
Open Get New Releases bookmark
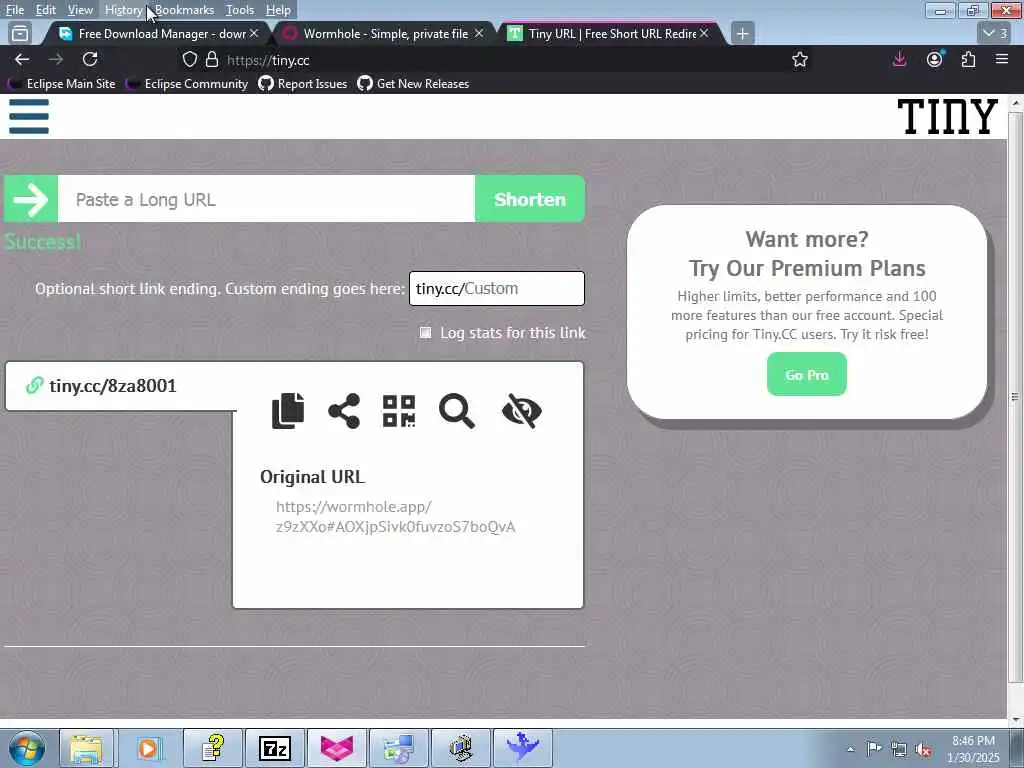pos(413,84)
